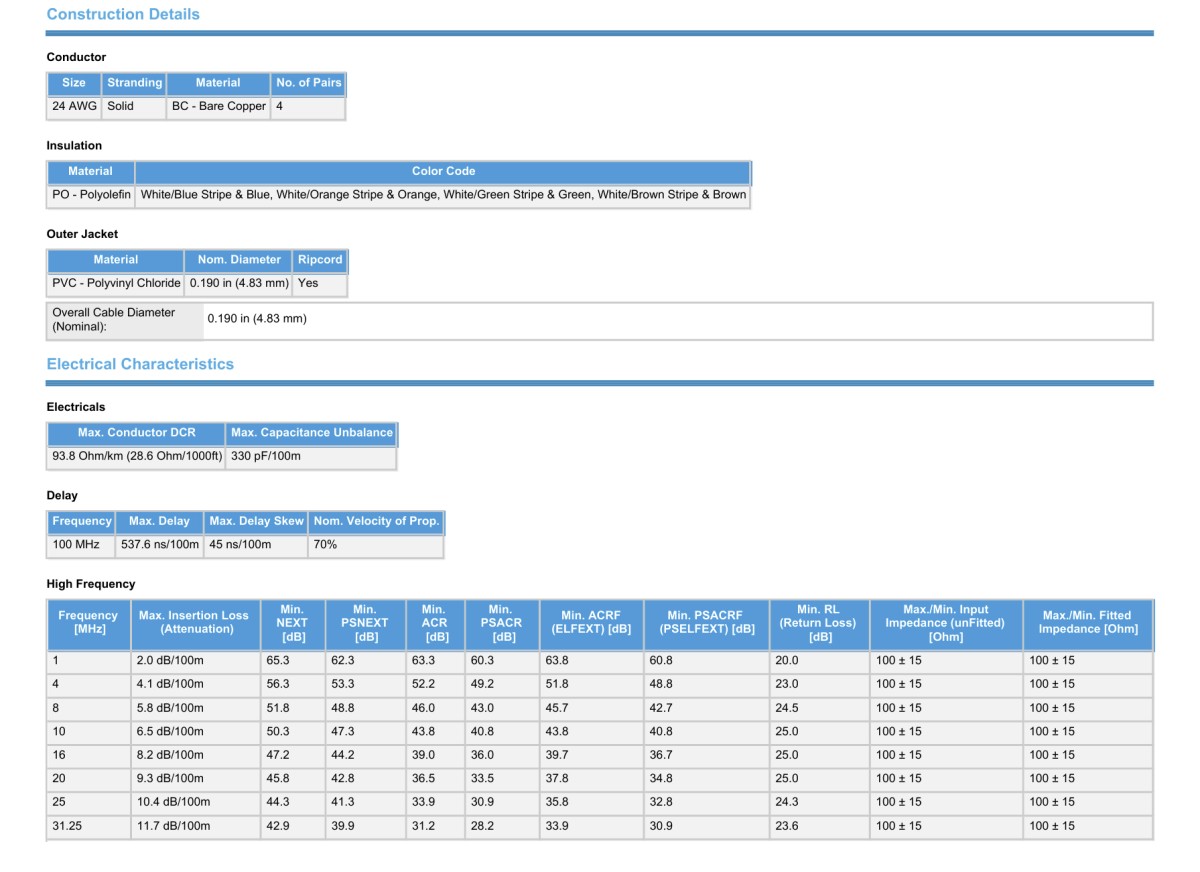Click the Construction Details section heading
The width and height of the screenshot is (1200, 872).
pyautogui.click(x=123, y=15)
